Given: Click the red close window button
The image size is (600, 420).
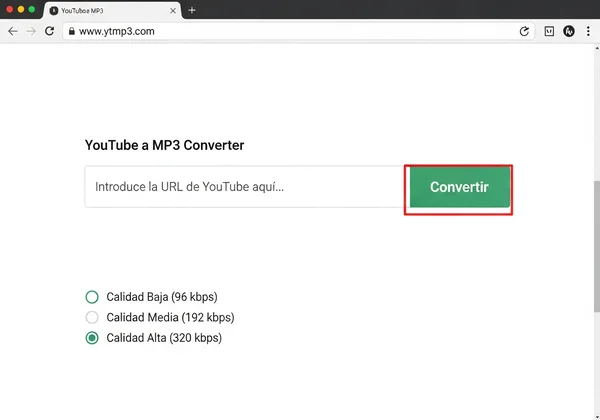Looking at the screenshot, I should tap(10, 9).
